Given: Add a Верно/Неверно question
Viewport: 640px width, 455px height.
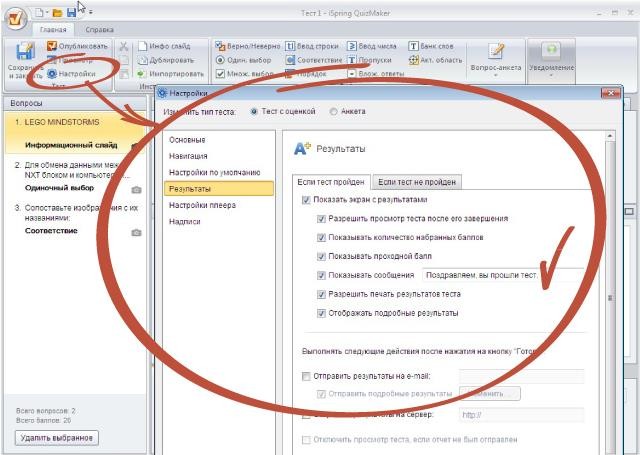Looking at the screenshot, I should [x=248, y=46].
